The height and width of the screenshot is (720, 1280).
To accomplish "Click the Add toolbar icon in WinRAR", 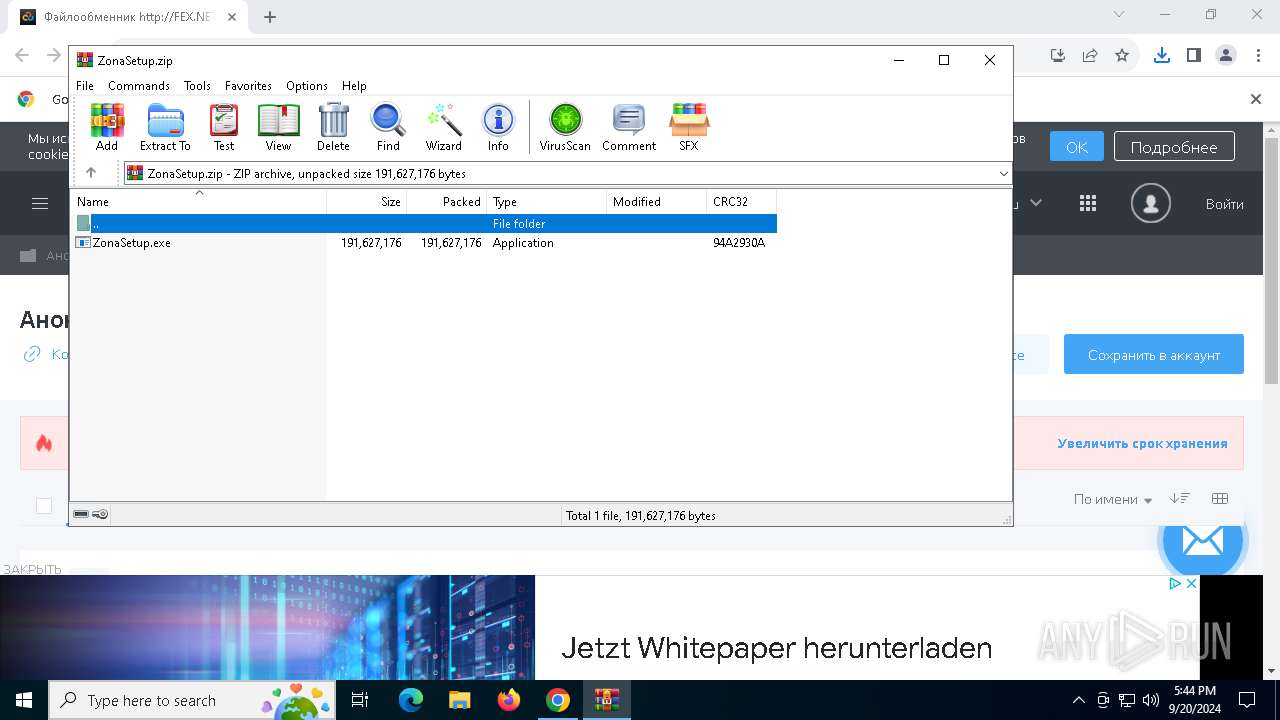I will [x=107, y=127].
